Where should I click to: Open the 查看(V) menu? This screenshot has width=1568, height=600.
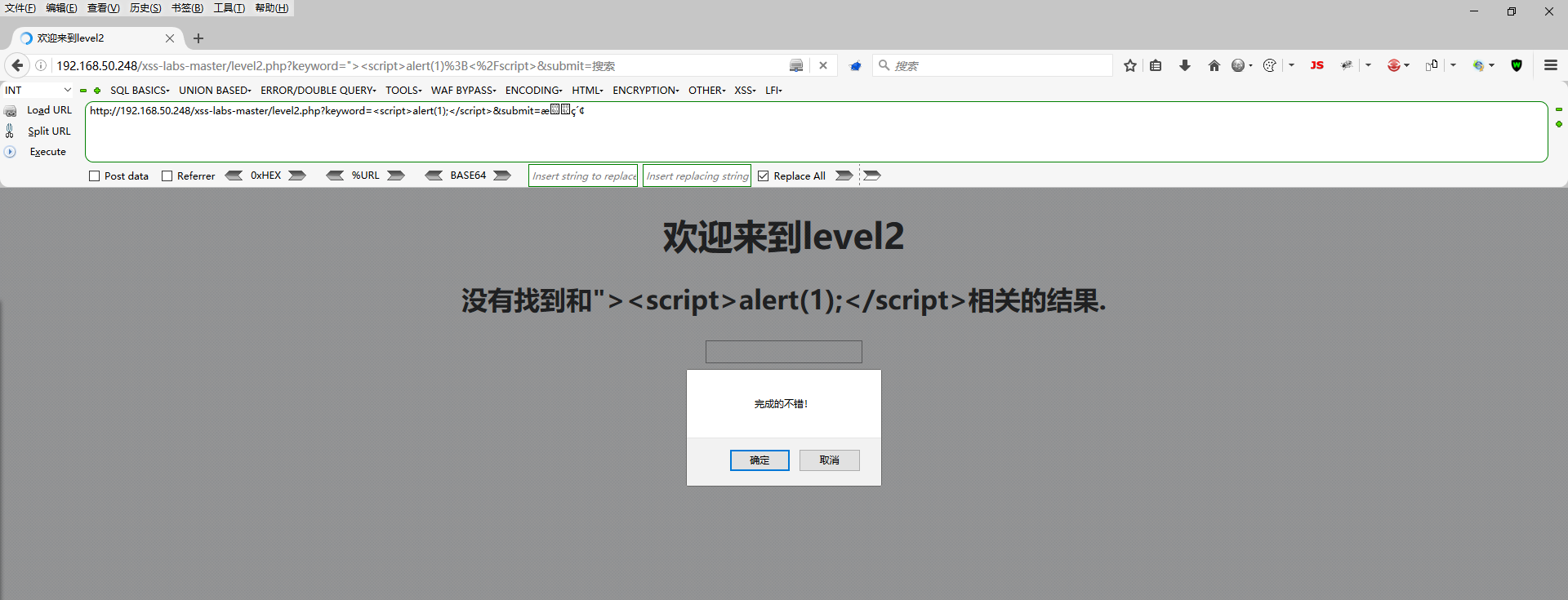pos(104,8)
